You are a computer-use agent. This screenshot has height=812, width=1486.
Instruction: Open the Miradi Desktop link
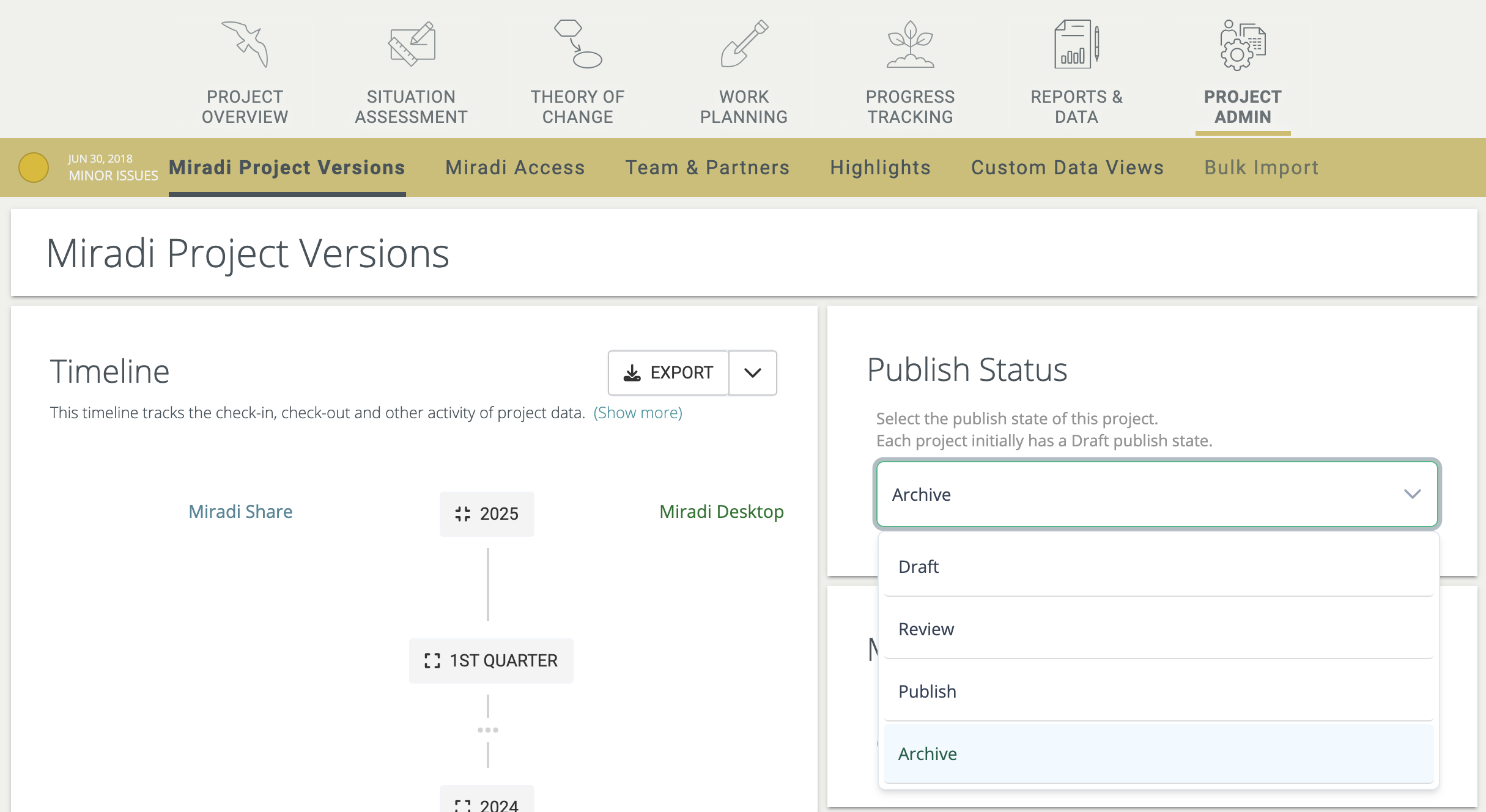coord(722,512)
